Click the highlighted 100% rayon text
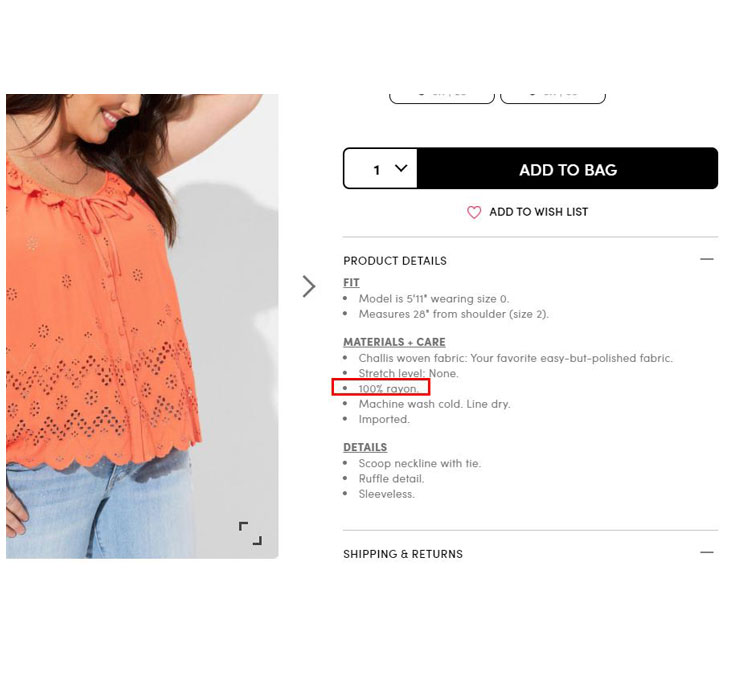750x679 pixels. 388,388
